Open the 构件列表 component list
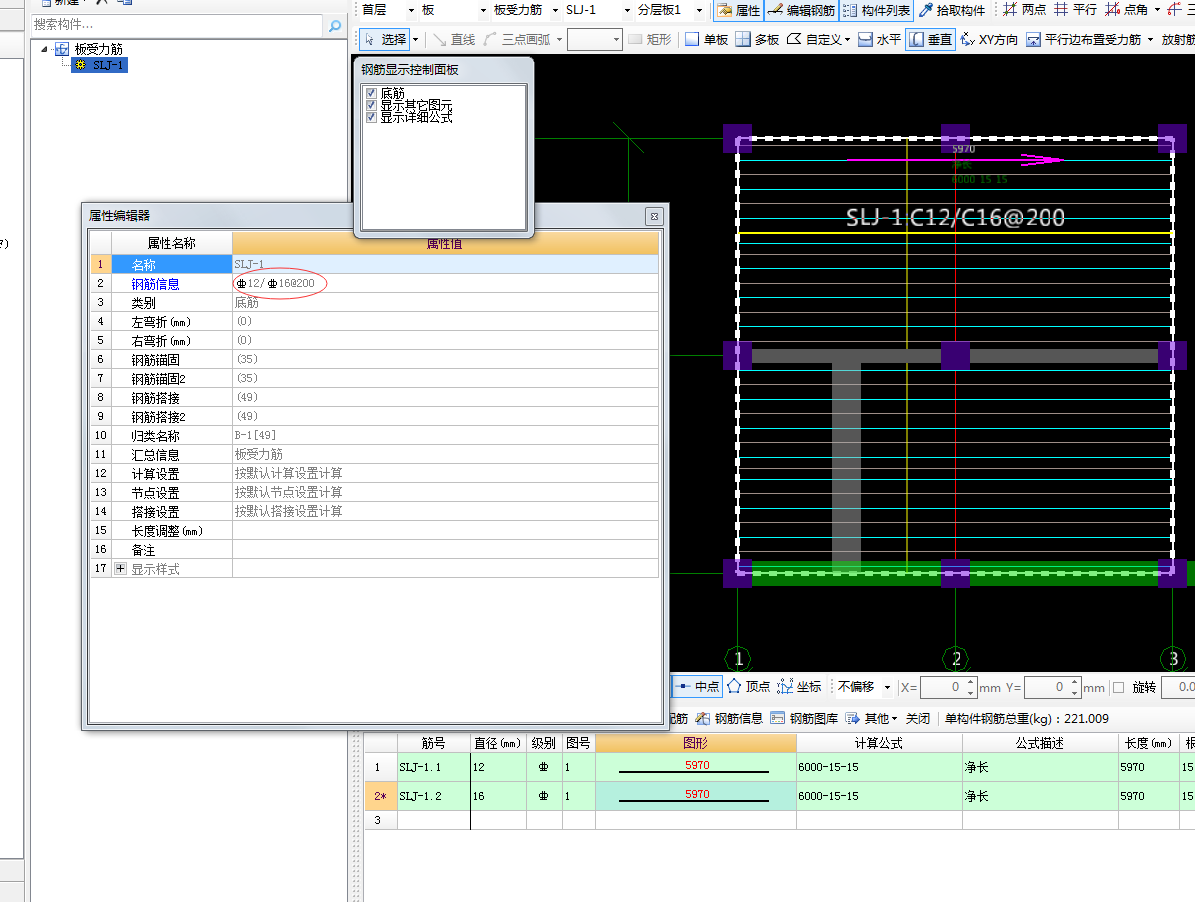 tap(876, 10)
